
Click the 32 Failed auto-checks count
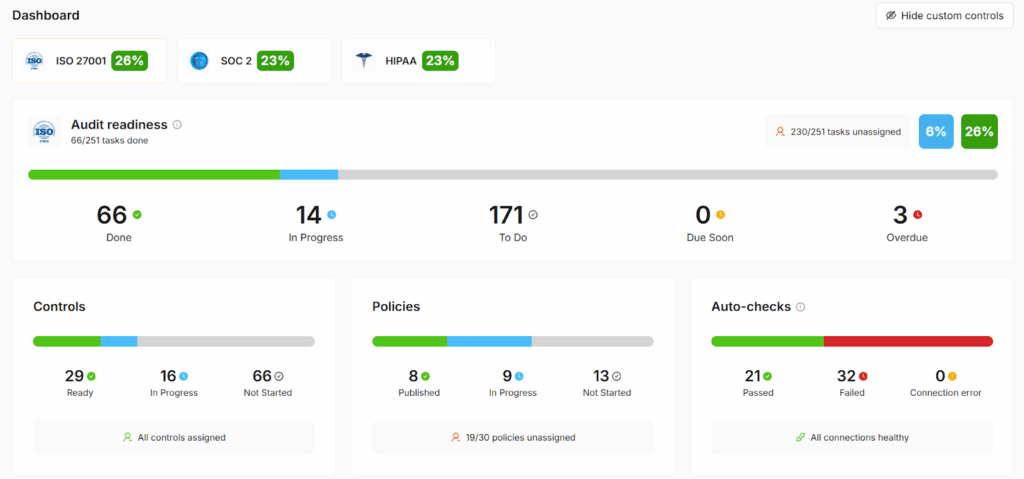tap(846, 376)
